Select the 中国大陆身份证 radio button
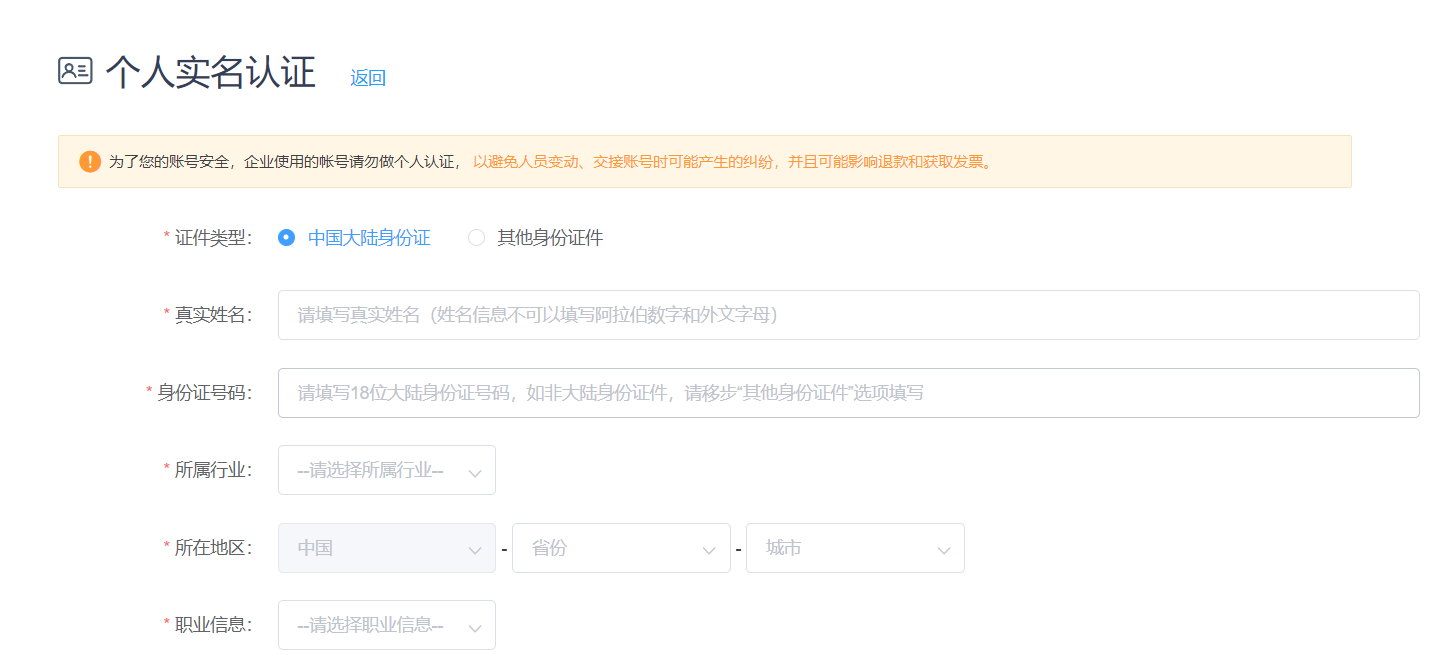Screen dimensions: 1449x660 (287, 238)
